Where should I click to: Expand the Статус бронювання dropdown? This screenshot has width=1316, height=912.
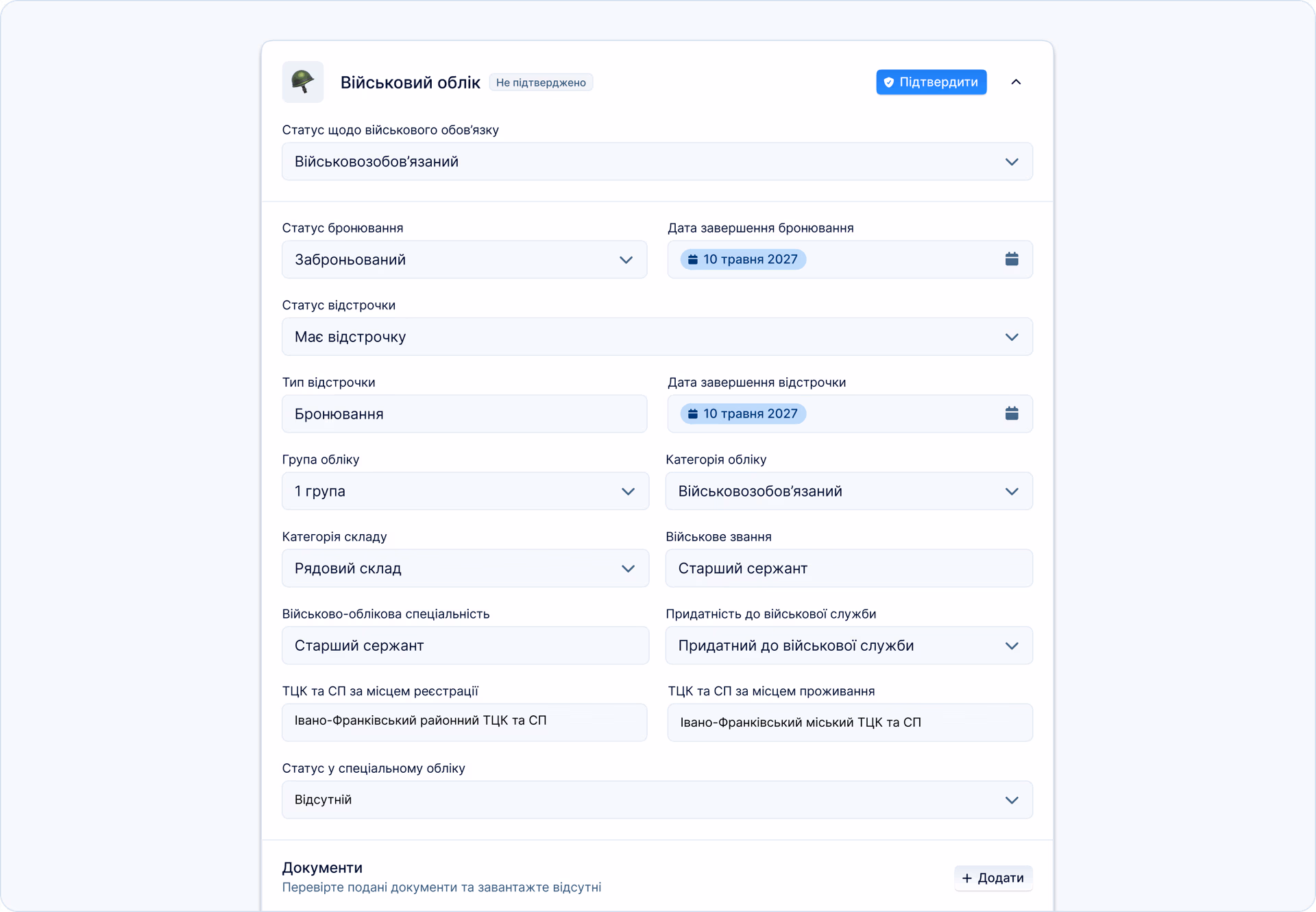pos(464,259)
